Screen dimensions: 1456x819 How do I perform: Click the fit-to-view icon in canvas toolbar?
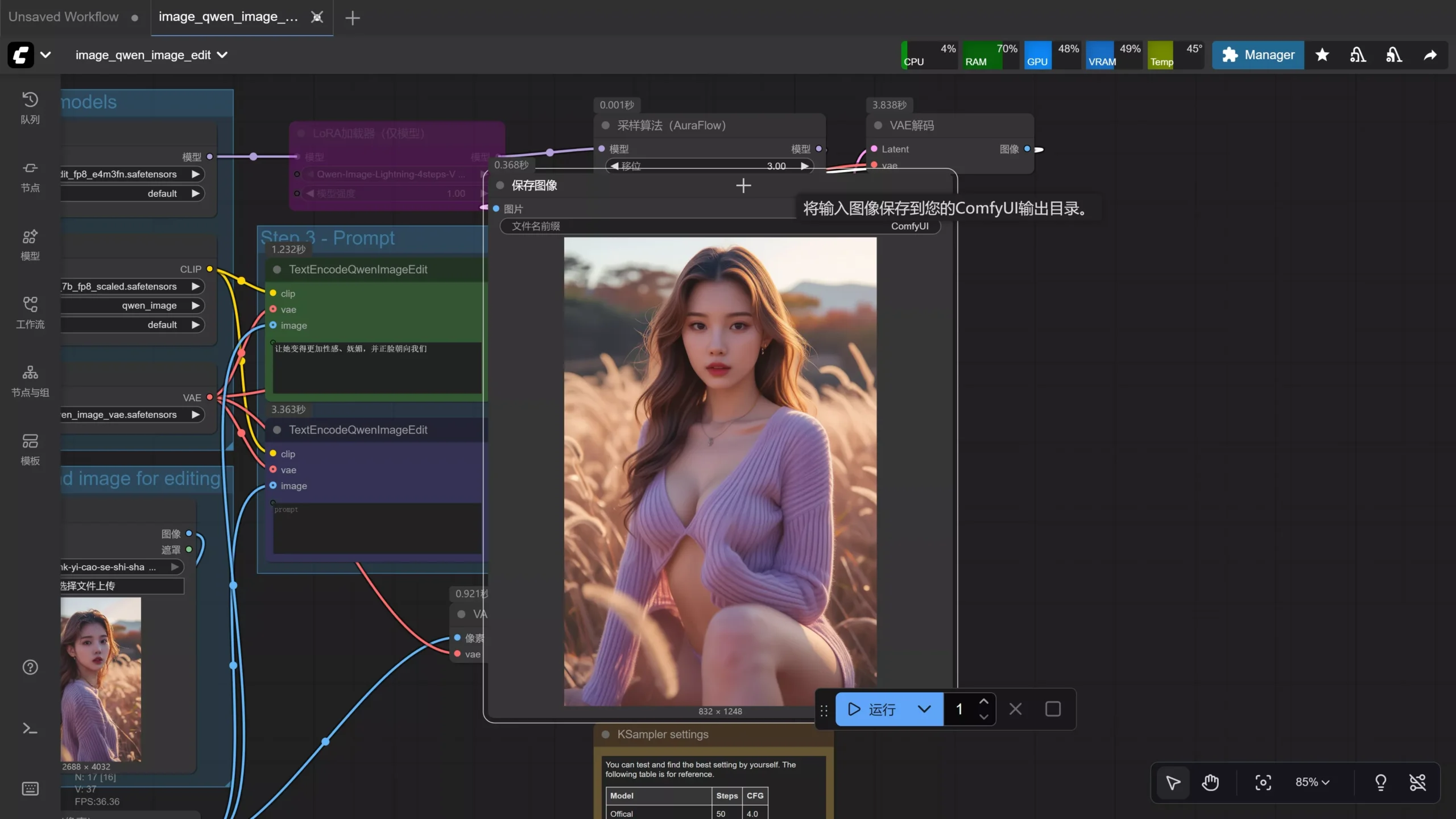click(1263, 782)
